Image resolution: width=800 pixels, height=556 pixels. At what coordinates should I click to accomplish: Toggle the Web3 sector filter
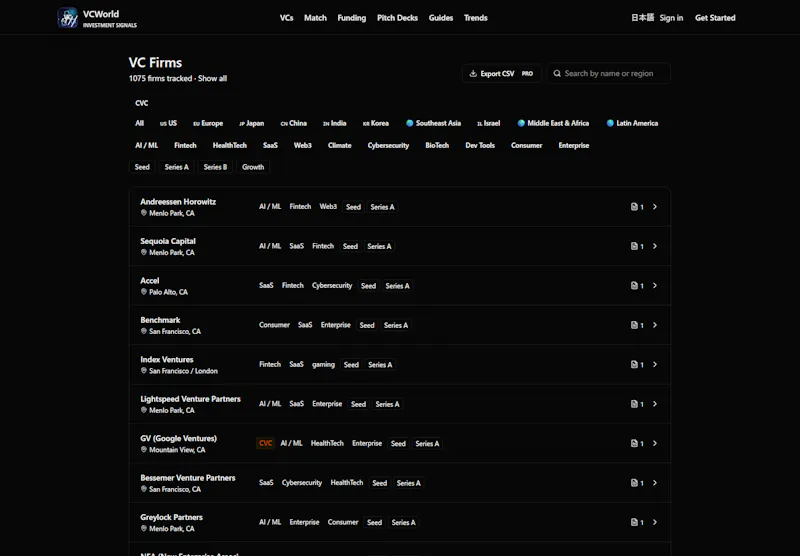click(303, 145)
